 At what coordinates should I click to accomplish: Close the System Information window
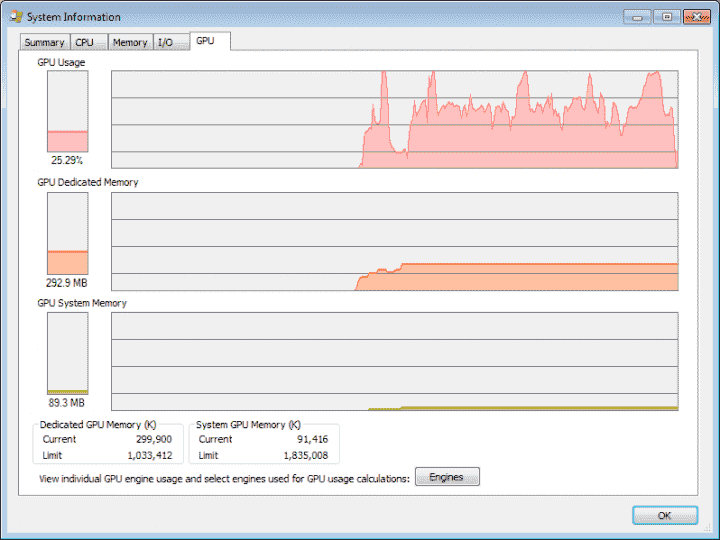(697, 17)
